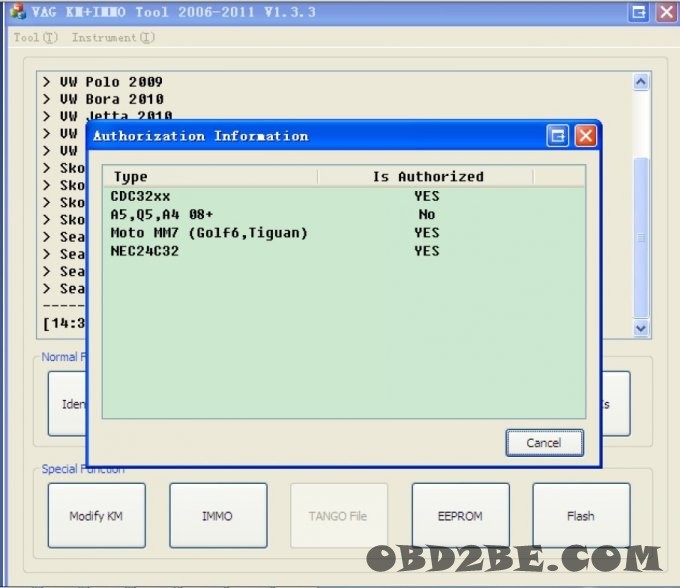Image resolution: width=680 pixels, height=588 pixels.
Task: Click the log list vertical scrollbar thumb
Action: pos(641,238)
